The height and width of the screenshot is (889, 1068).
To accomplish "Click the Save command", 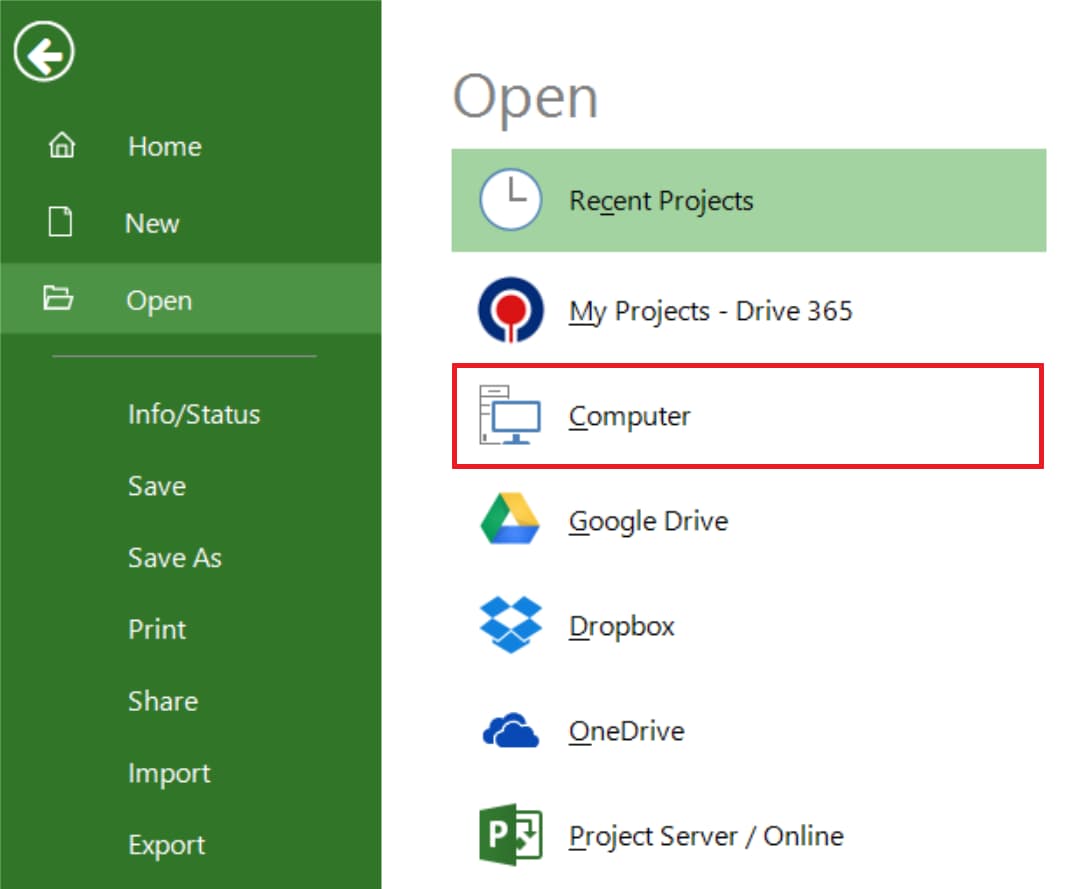I will click(x=157, y=486).
